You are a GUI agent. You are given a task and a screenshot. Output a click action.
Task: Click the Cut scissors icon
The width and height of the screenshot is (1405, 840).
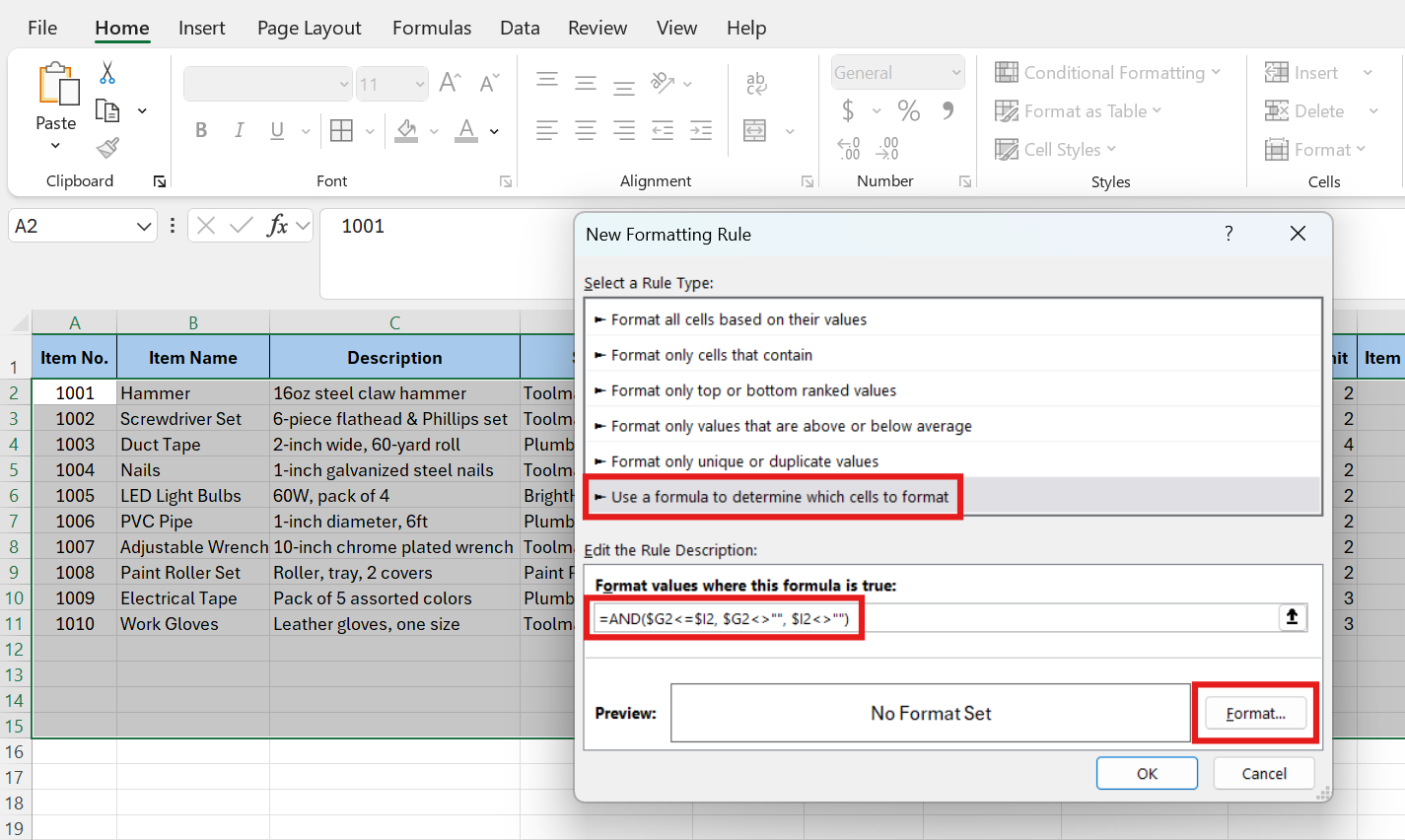point(107,73)
